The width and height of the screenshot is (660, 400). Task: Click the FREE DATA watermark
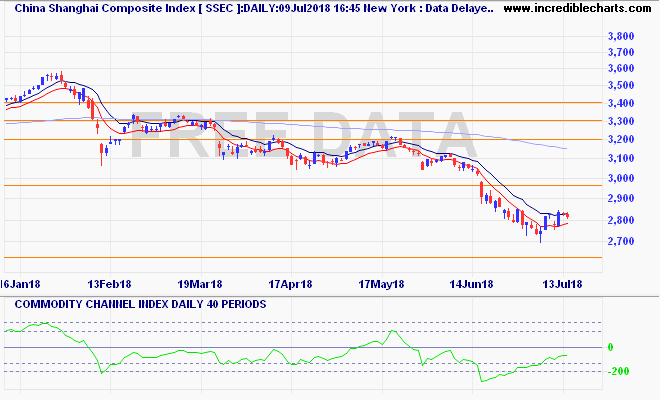(x=300, y=135)
